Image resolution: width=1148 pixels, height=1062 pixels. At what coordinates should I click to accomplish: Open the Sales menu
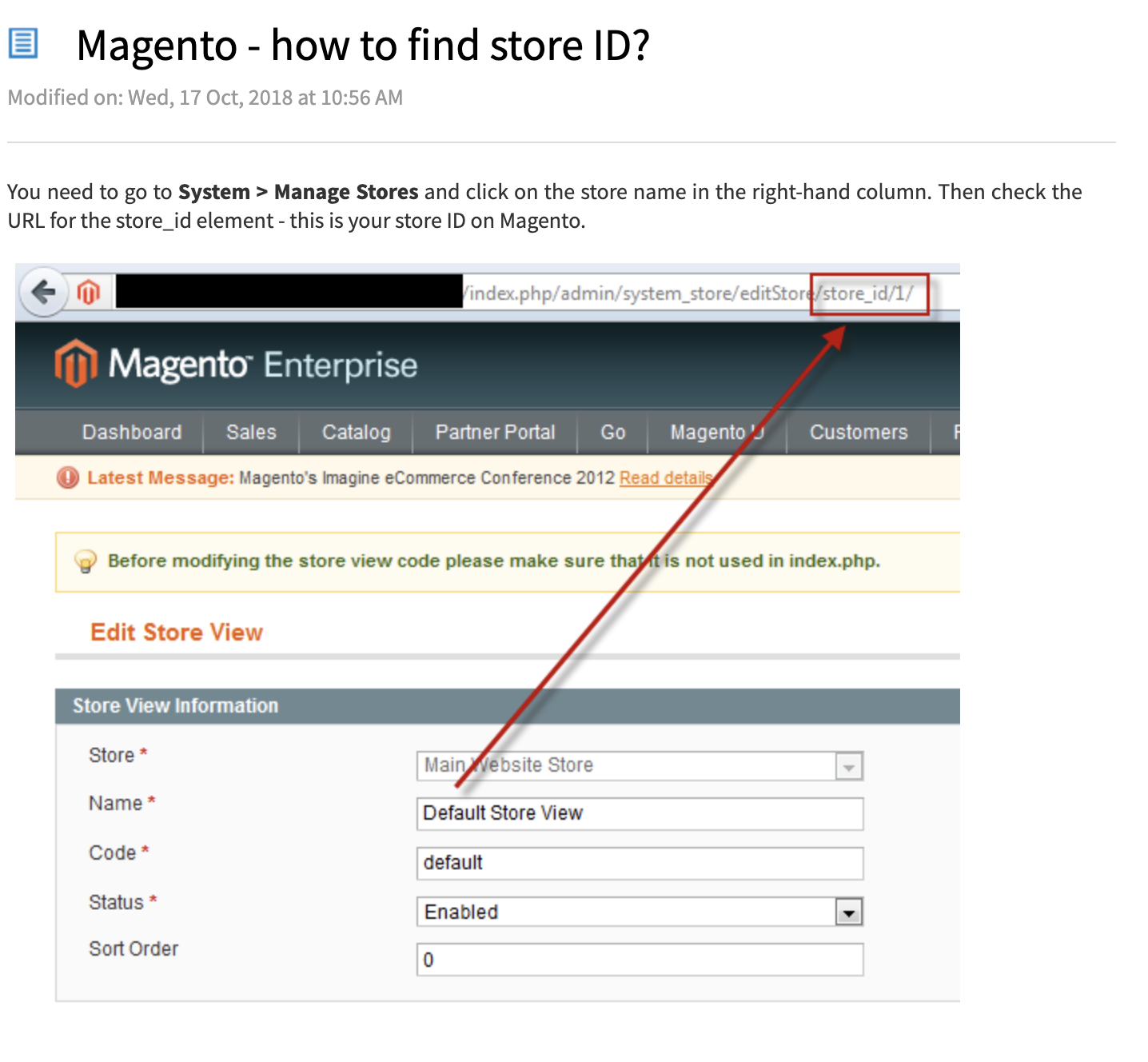tap(251, 432)
